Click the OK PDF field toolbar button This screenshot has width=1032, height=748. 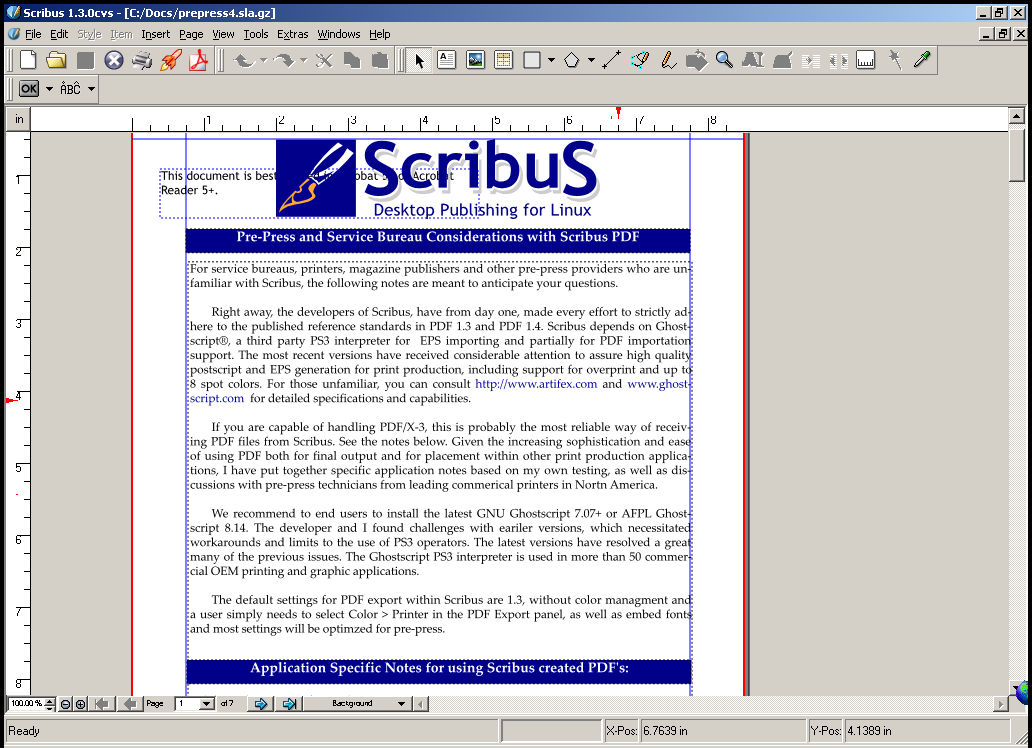(28, 89)
